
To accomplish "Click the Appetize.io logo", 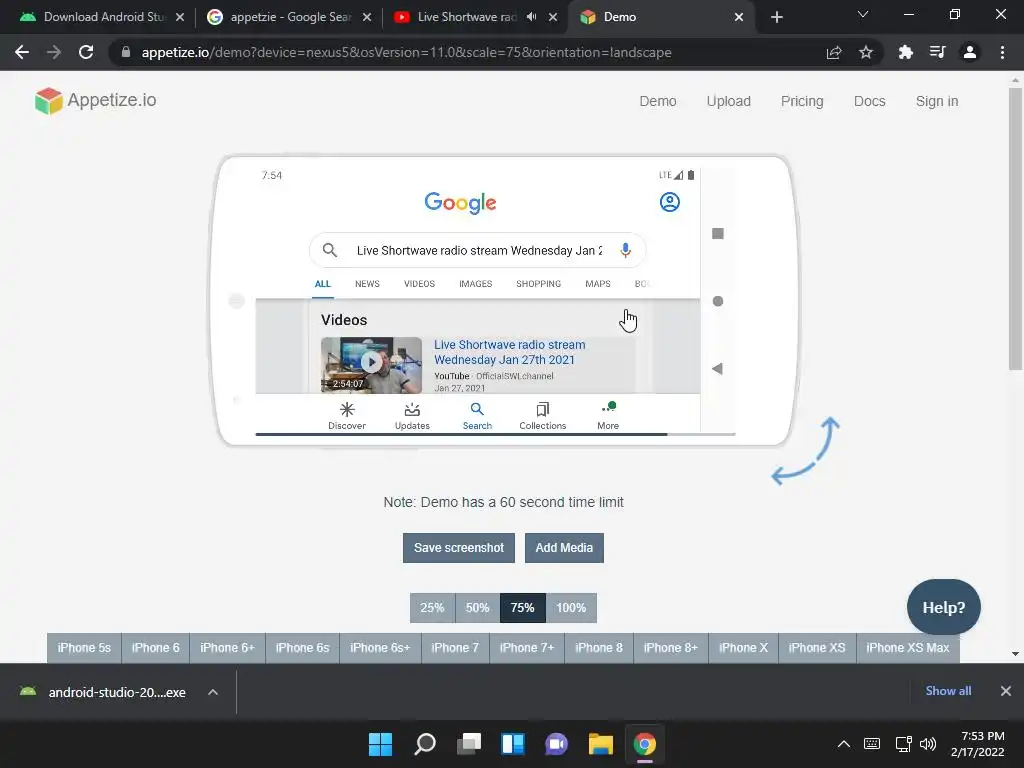I will (x=95, y=101).
